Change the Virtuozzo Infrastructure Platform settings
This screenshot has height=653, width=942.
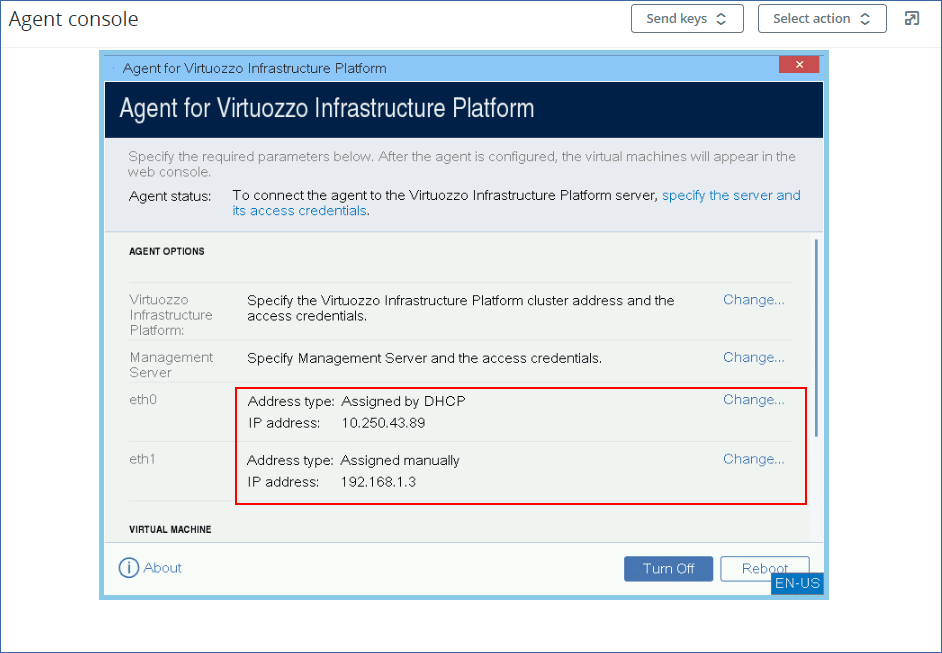753,300
